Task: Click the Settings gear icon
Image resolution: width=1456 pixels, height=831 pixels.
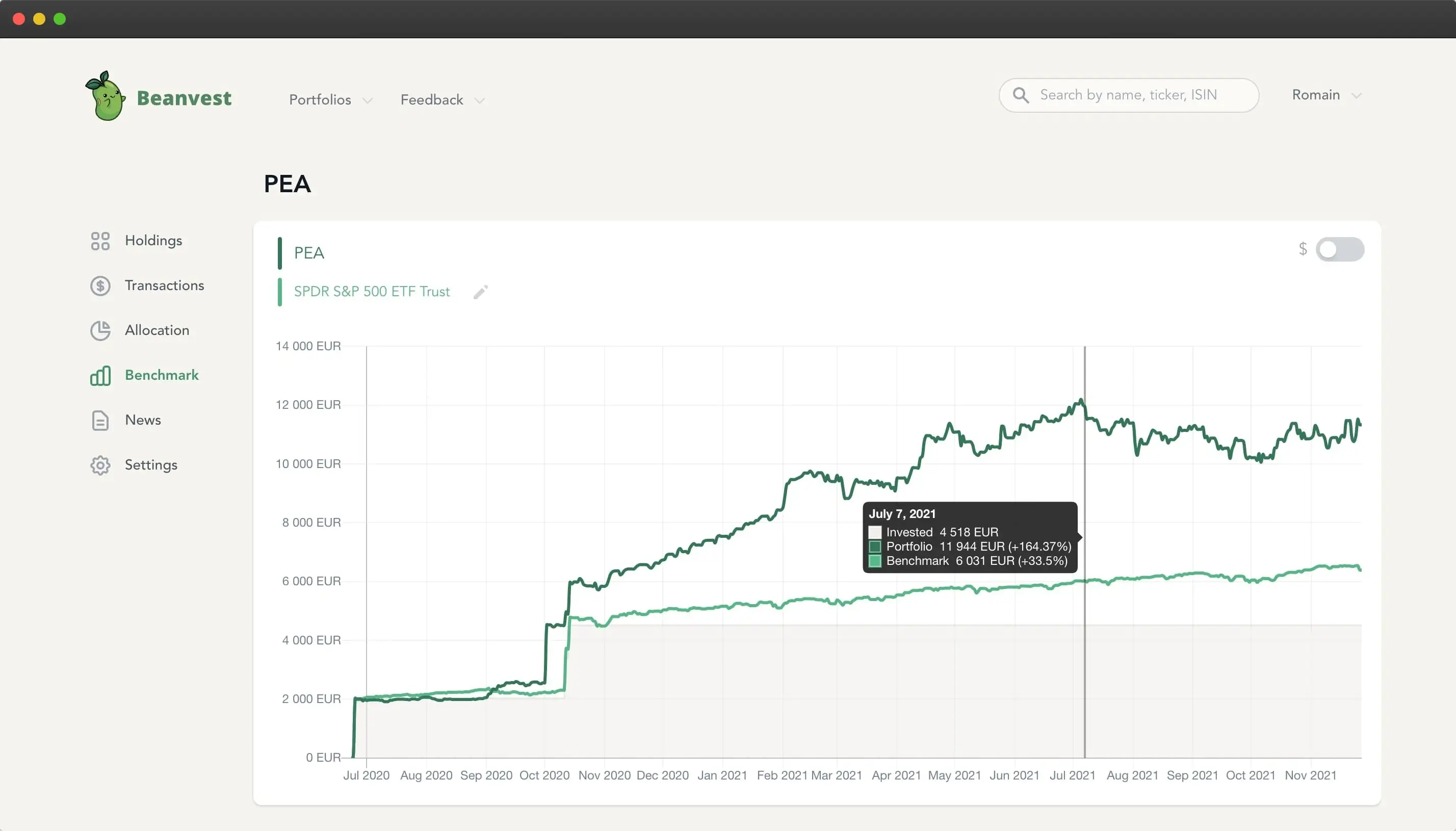Action: (100, 465)
